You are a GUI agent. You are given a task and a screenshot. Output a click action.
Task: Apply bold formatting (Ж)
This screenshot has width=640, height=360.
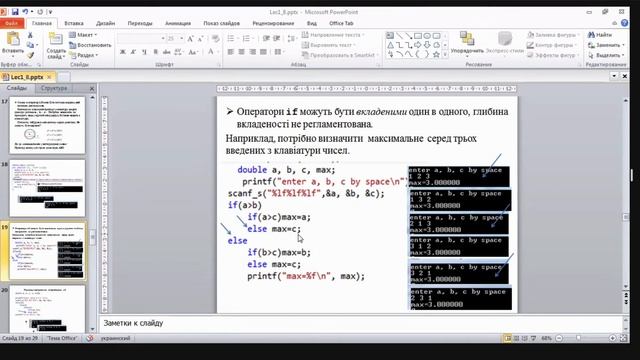click(x=122, y=52)
